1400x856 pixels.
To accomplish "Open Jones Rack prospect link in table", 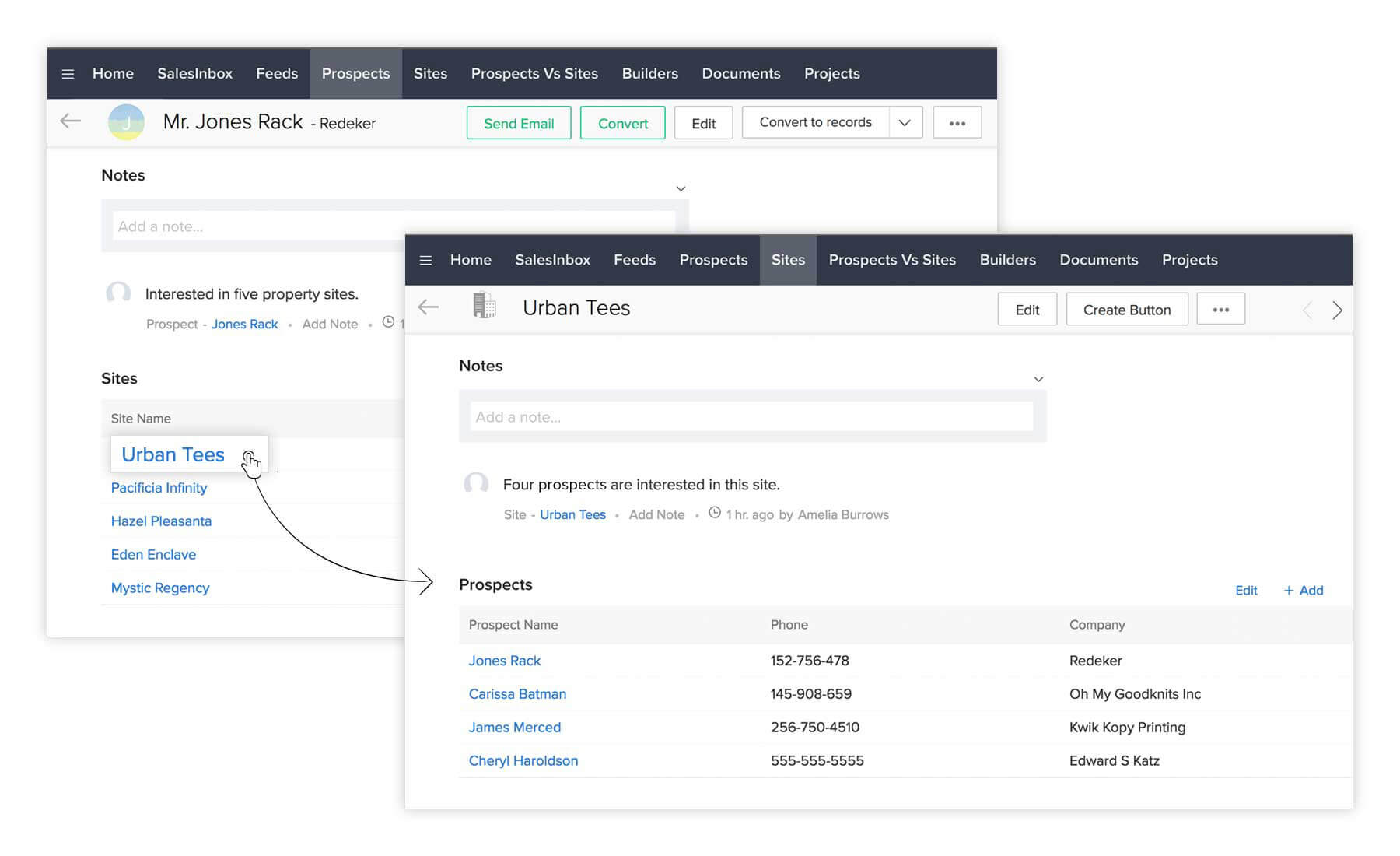I will tap(504, 661).
